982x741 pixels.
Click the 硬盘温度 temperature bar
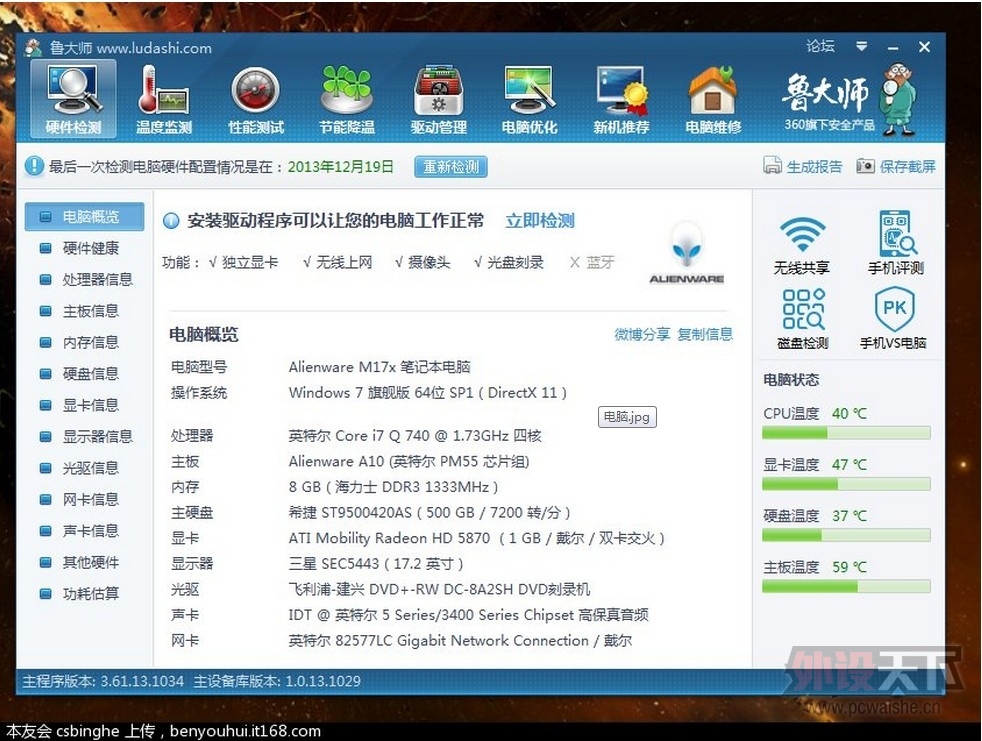pos(846,536)
